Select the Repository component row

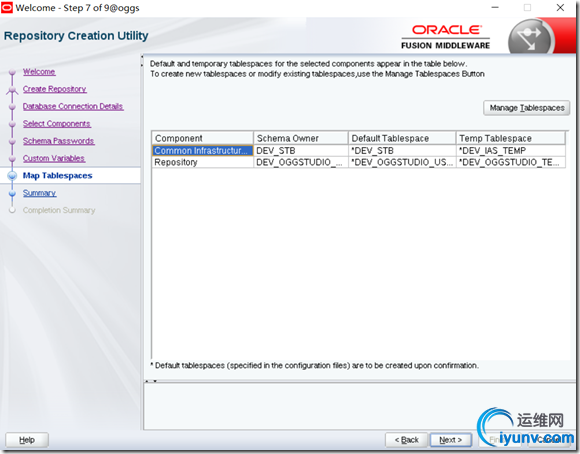pyautogui.click(x=358, y=162)
